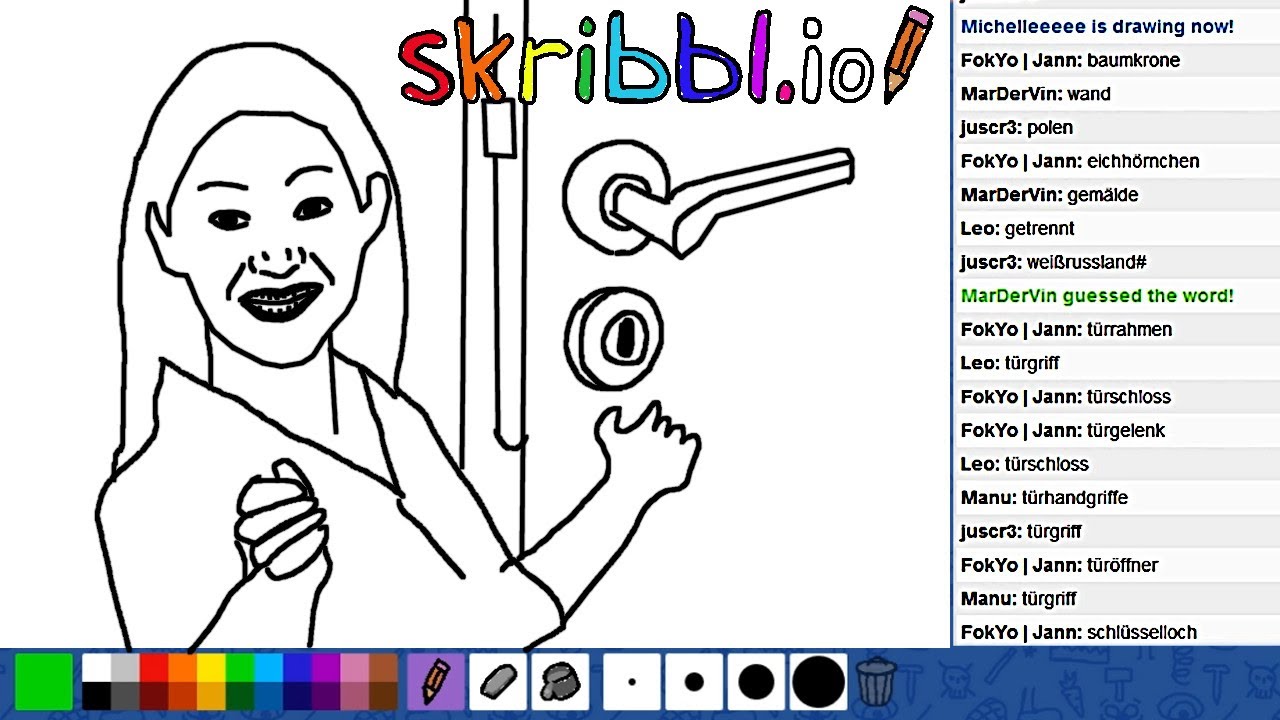Select the paint bucket fill tool

(560, 682)
